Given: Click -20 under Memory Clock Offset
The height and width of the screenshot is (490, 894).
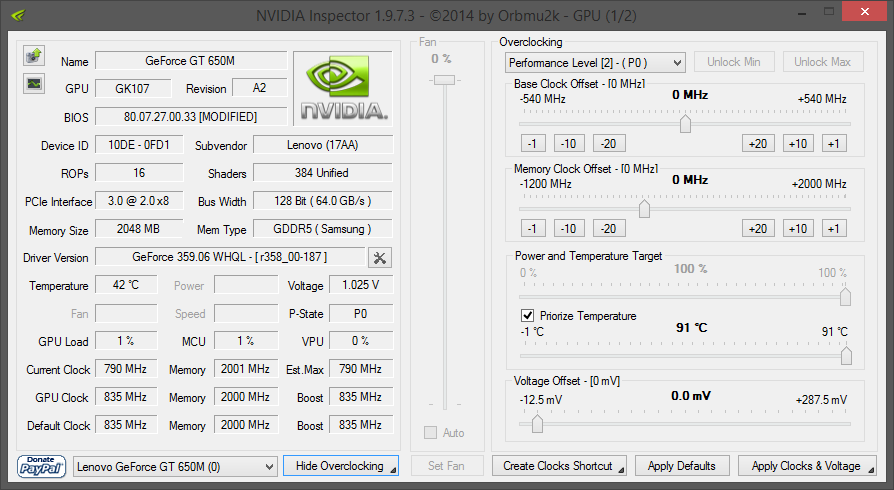Looking at the screenshot, I should (x=609, y=229).
